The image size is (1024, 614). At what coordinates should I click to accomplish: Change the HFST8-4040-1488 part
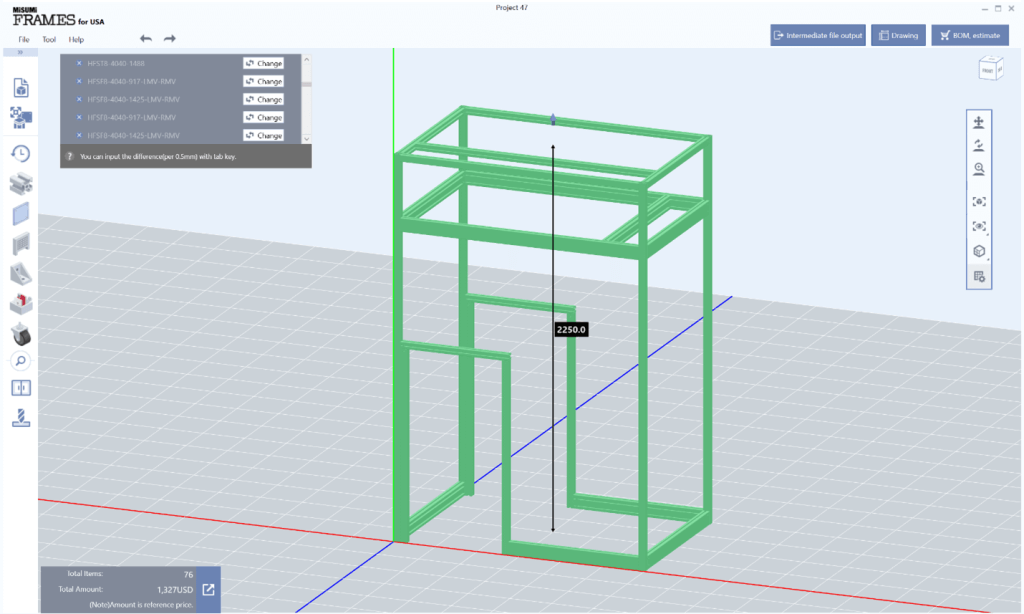tap(263, 63)
